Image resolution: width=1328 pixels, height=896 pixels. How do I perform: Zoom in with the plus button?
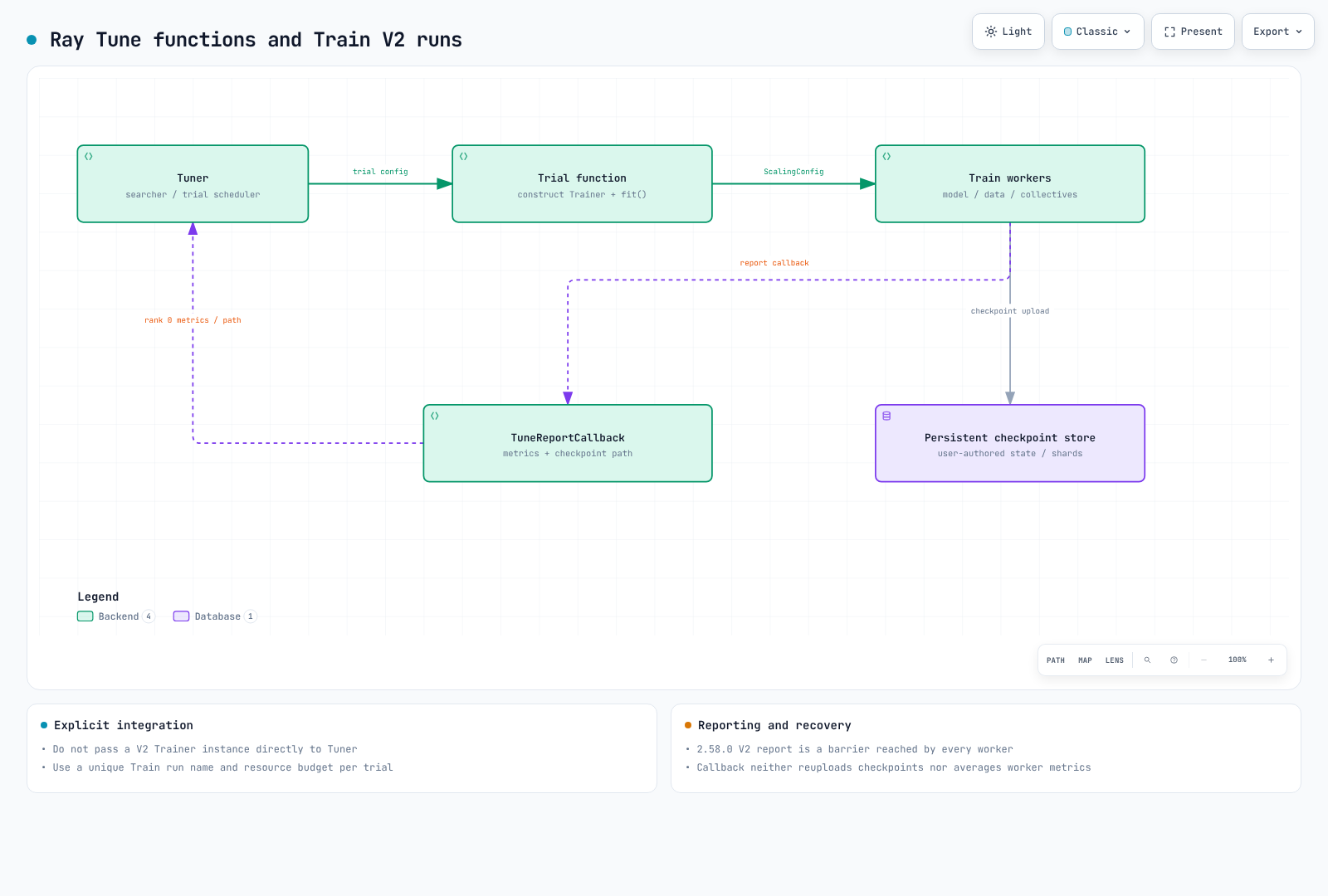pyautogui.click(x=1271, y=660)
